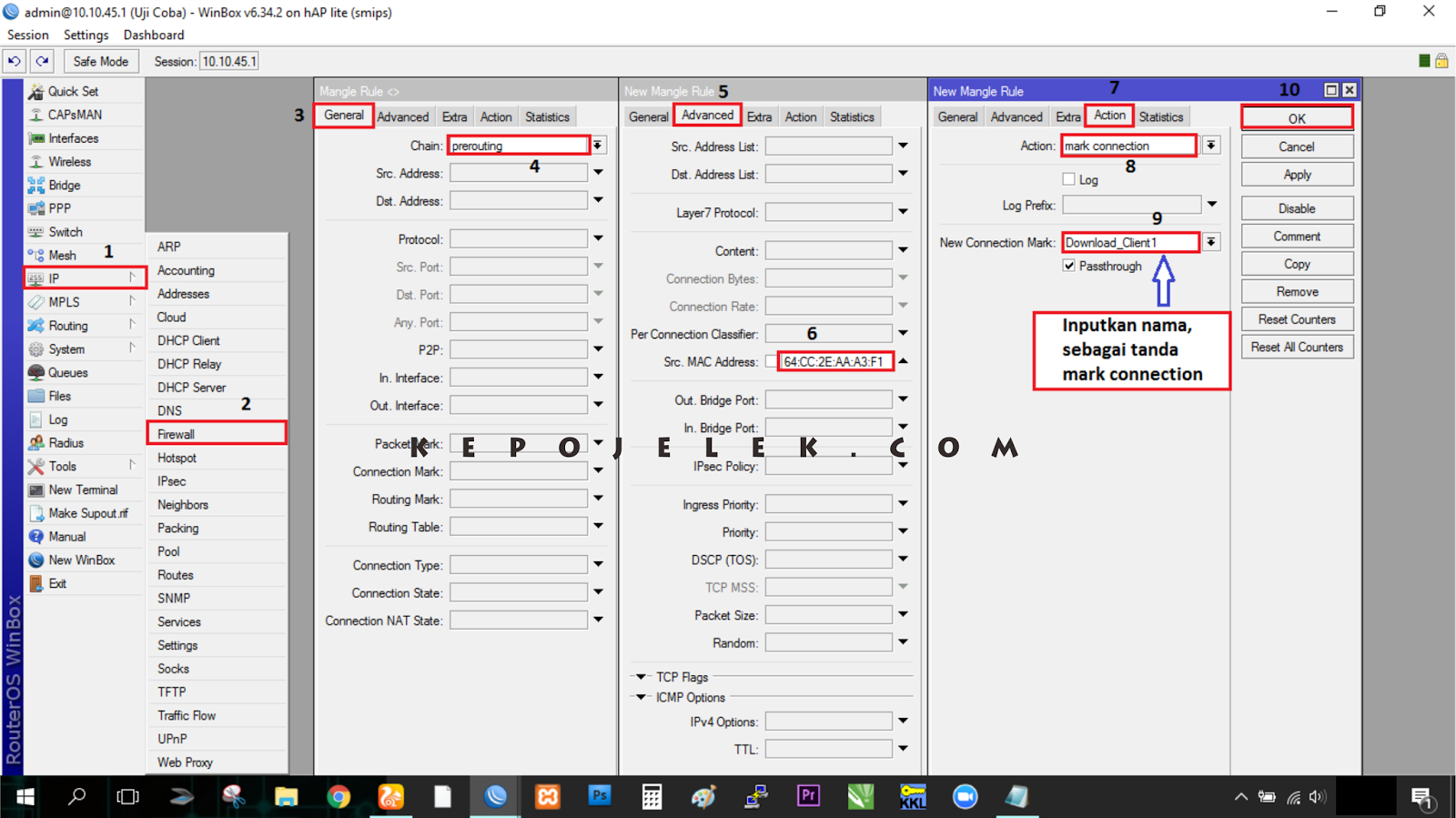Click the Disable button
1456x818 pixels.
tap(1297, 208)
